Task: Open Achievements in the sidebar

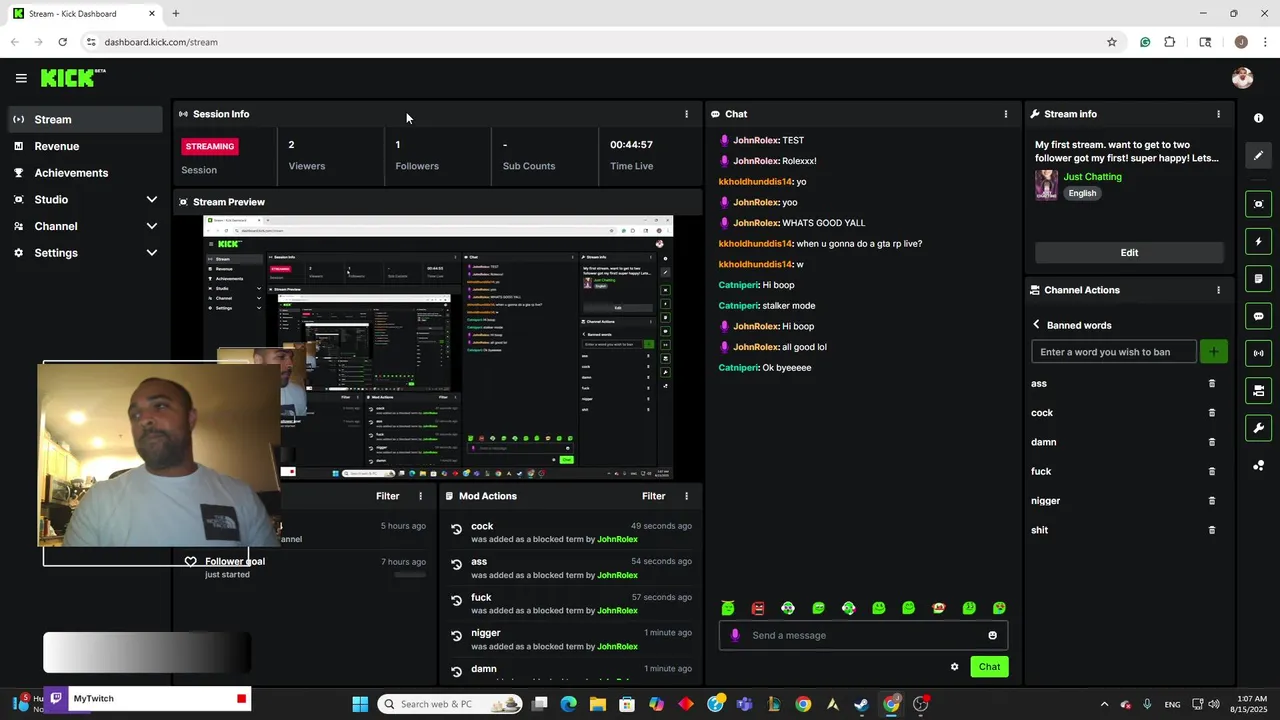Action: [x=85, y=173]
